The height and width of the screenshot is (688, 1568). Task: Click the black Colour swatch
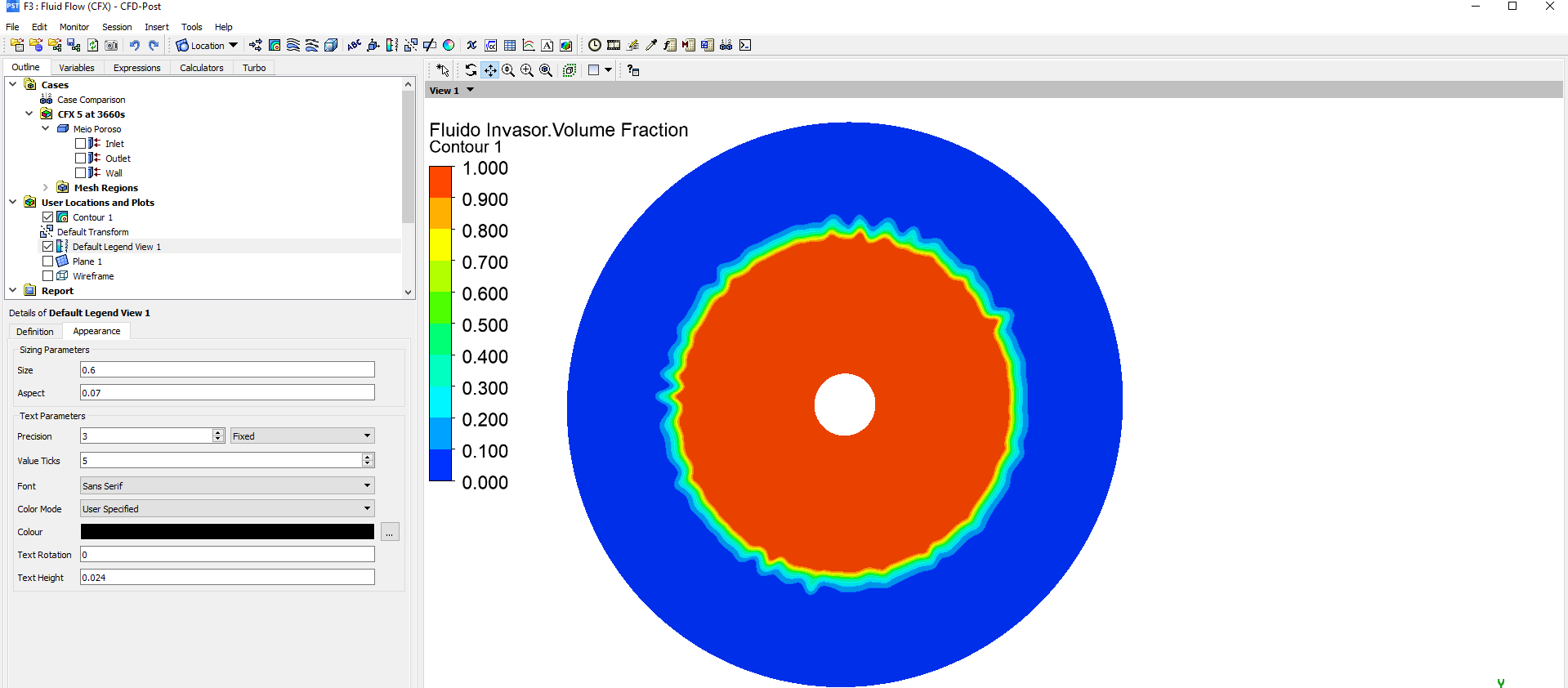coord(227,532)
